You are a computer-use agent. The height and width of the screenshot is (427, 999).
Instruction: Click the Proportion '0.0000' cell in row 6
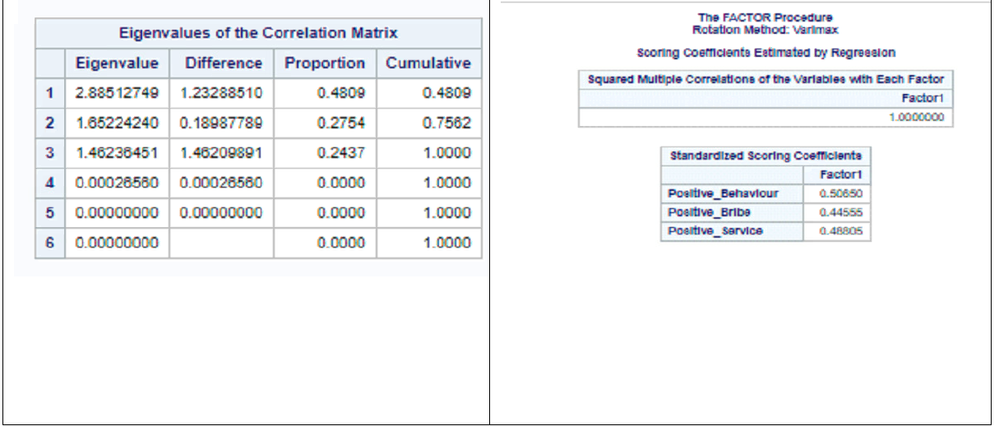point(325,243)
